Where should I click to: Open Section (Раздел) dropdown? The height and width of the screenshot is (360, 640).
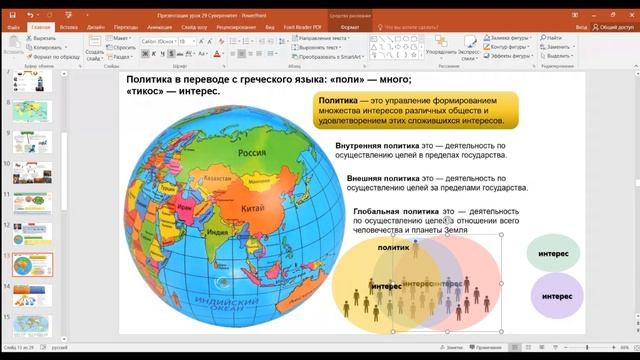(120, 57)
